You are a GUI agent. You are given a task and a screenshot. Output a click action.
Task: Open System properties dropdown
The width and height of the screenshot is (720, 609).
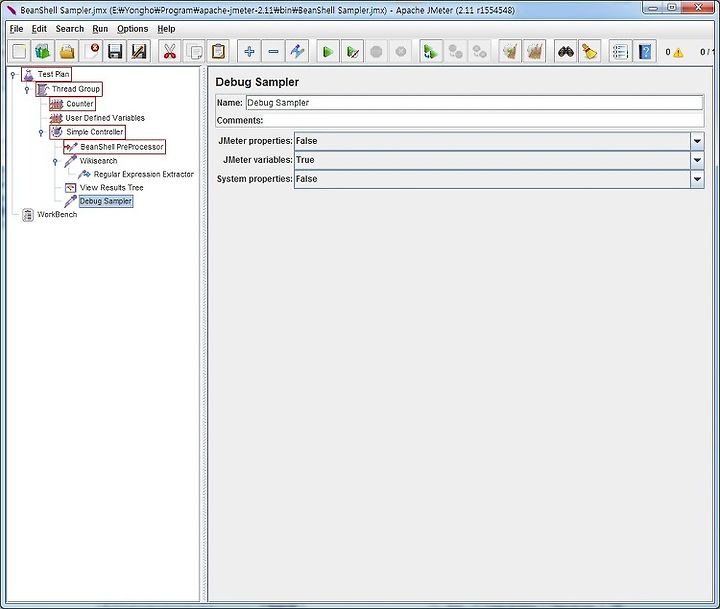click(697, 179)
